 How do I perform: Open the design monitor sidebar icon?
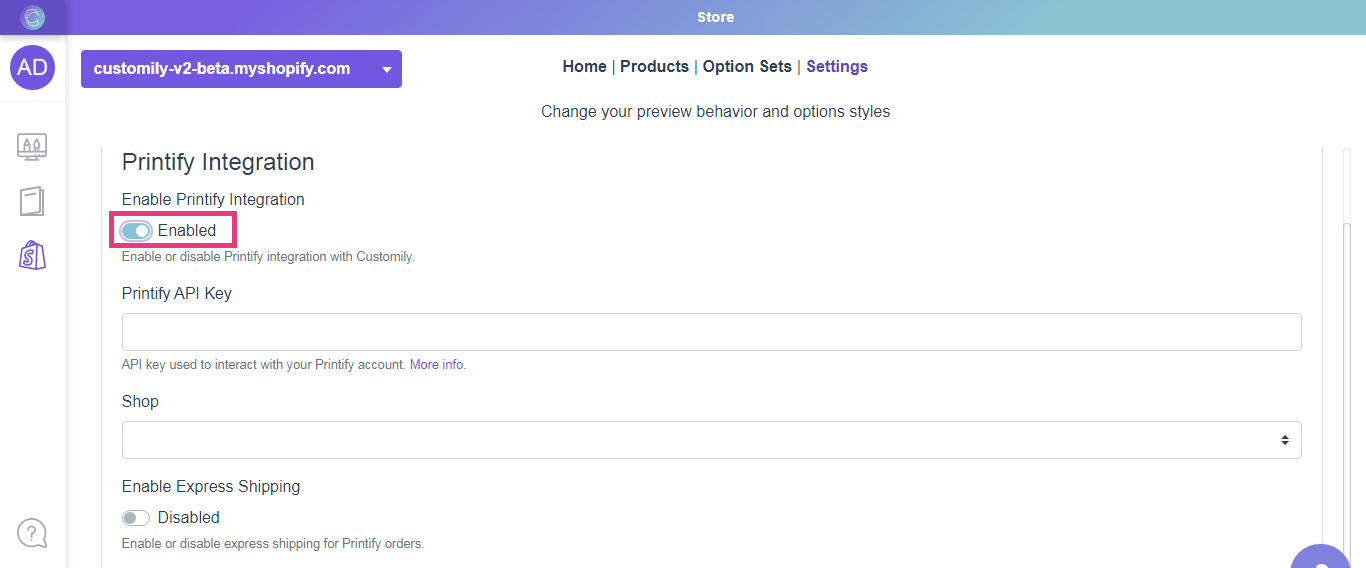pyautogui.click(x=32, y=147)
